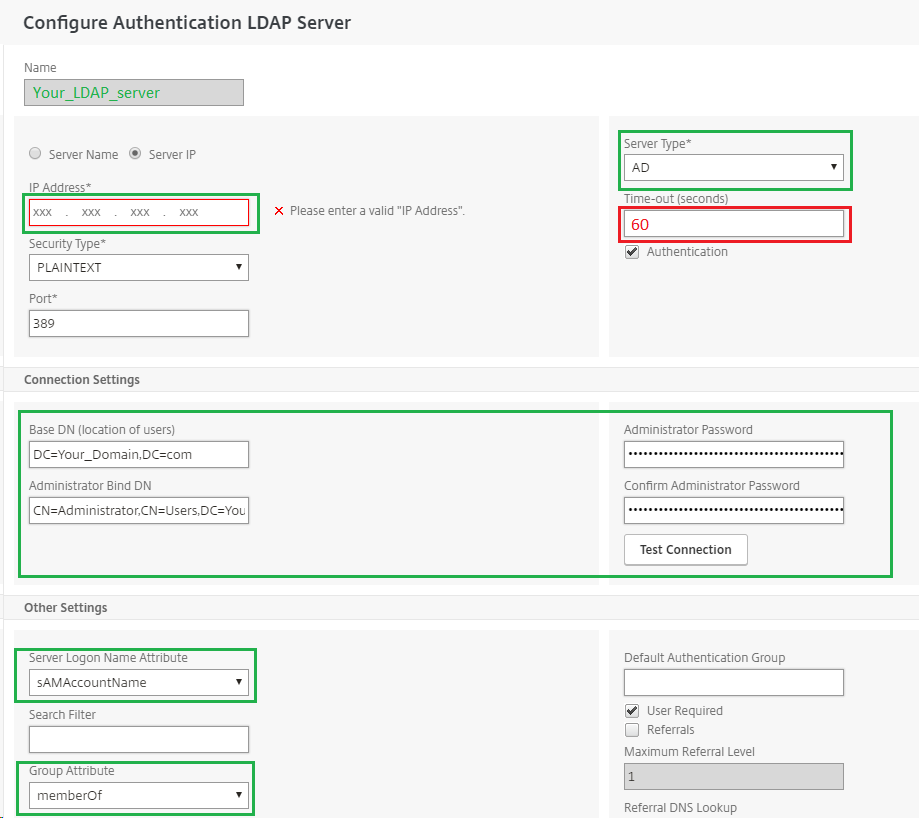Select the Server Name radio button
This screenshot has height=818, width=919.
pos(35,153)
